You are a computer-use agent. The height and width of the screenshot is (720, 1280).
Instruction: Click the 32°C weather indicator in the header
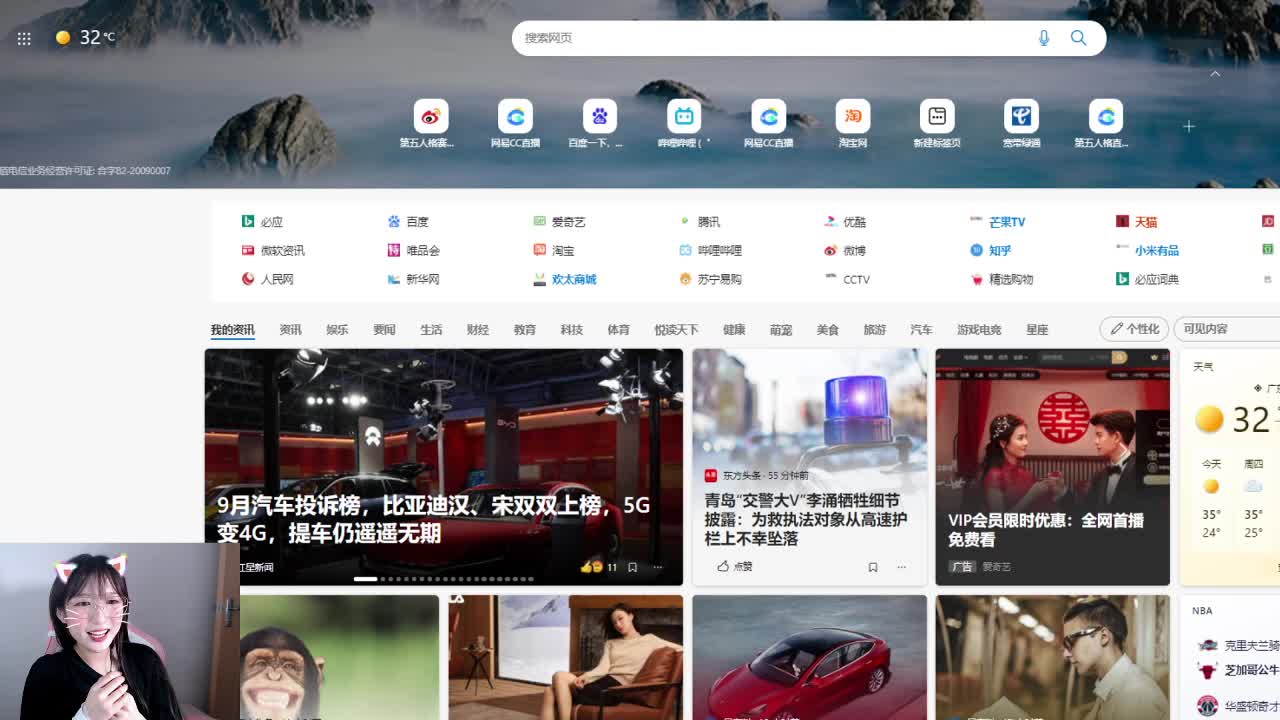[85, 37]
